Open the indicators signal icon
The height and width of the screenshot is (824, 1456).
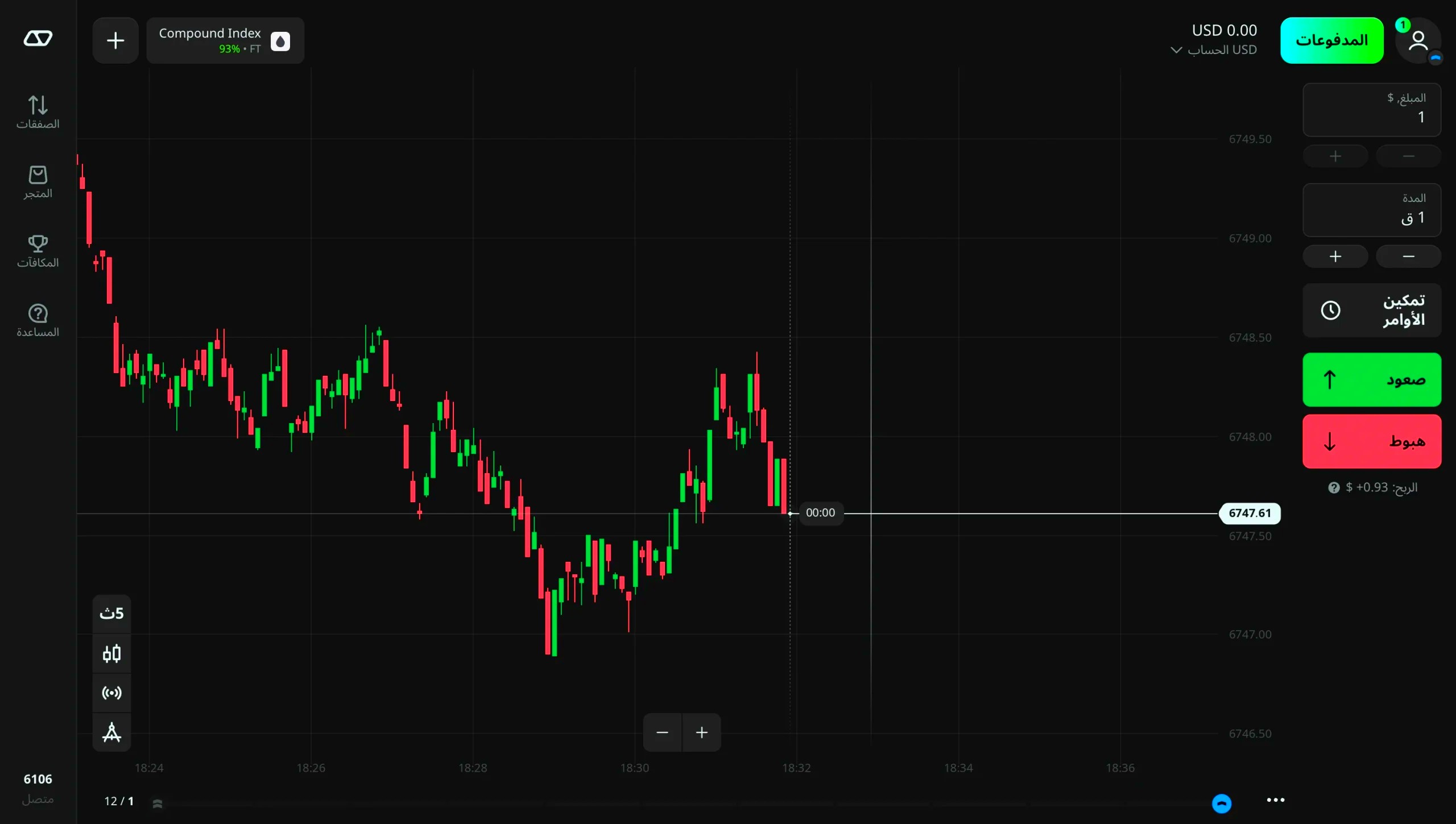click(111, 693)
